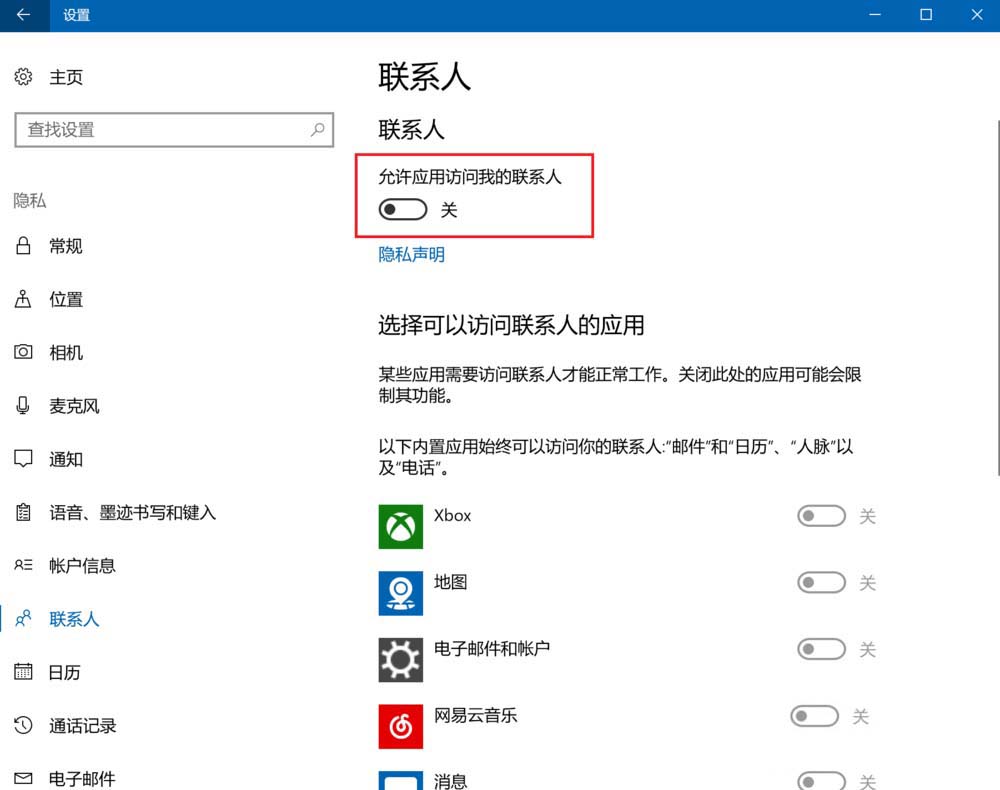
Task: Toggle contacts access for 网易云音乐
Action: click(814, 716)
